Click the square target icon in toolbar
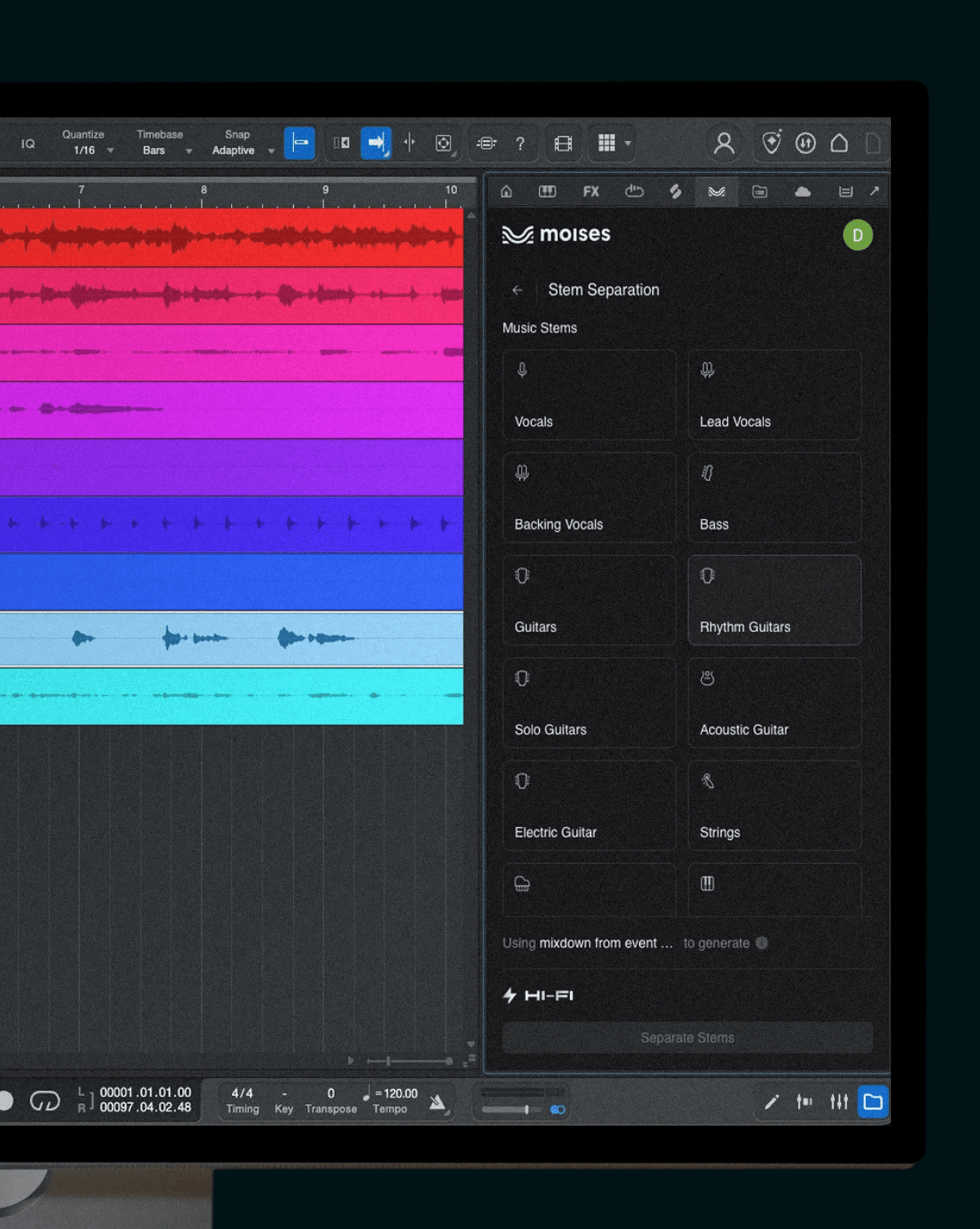This screenshot has height=1229, width=980. click(443, 143)
